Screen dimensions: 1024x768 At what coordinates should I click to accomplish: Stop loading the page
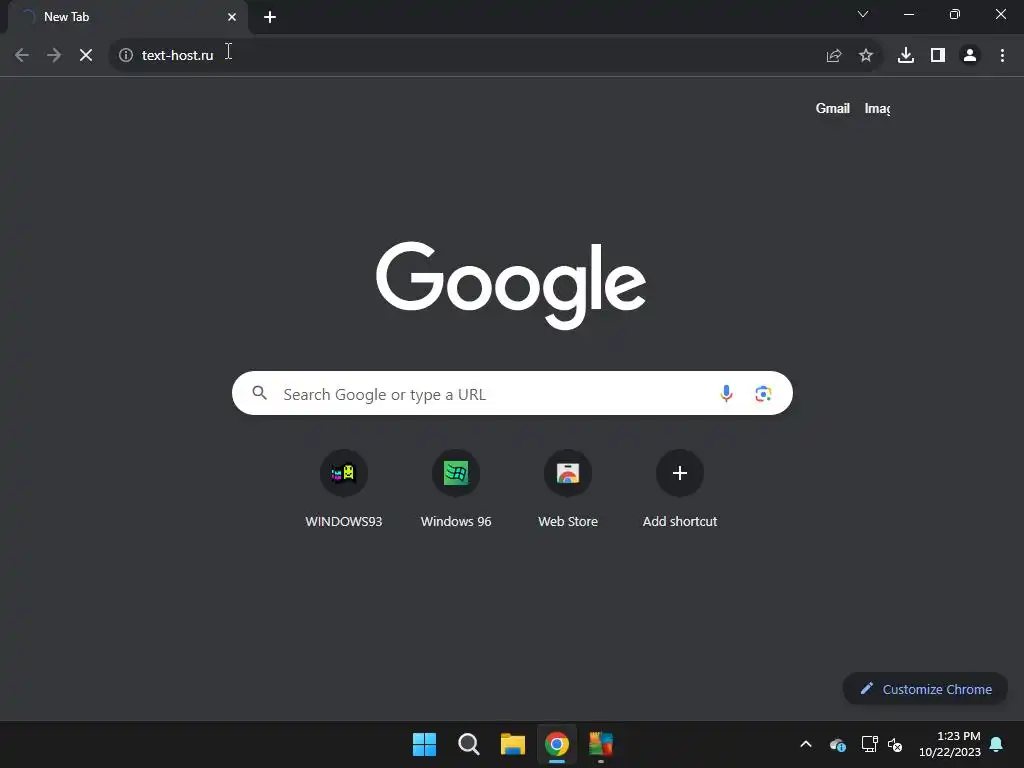[x=86, y=56]
